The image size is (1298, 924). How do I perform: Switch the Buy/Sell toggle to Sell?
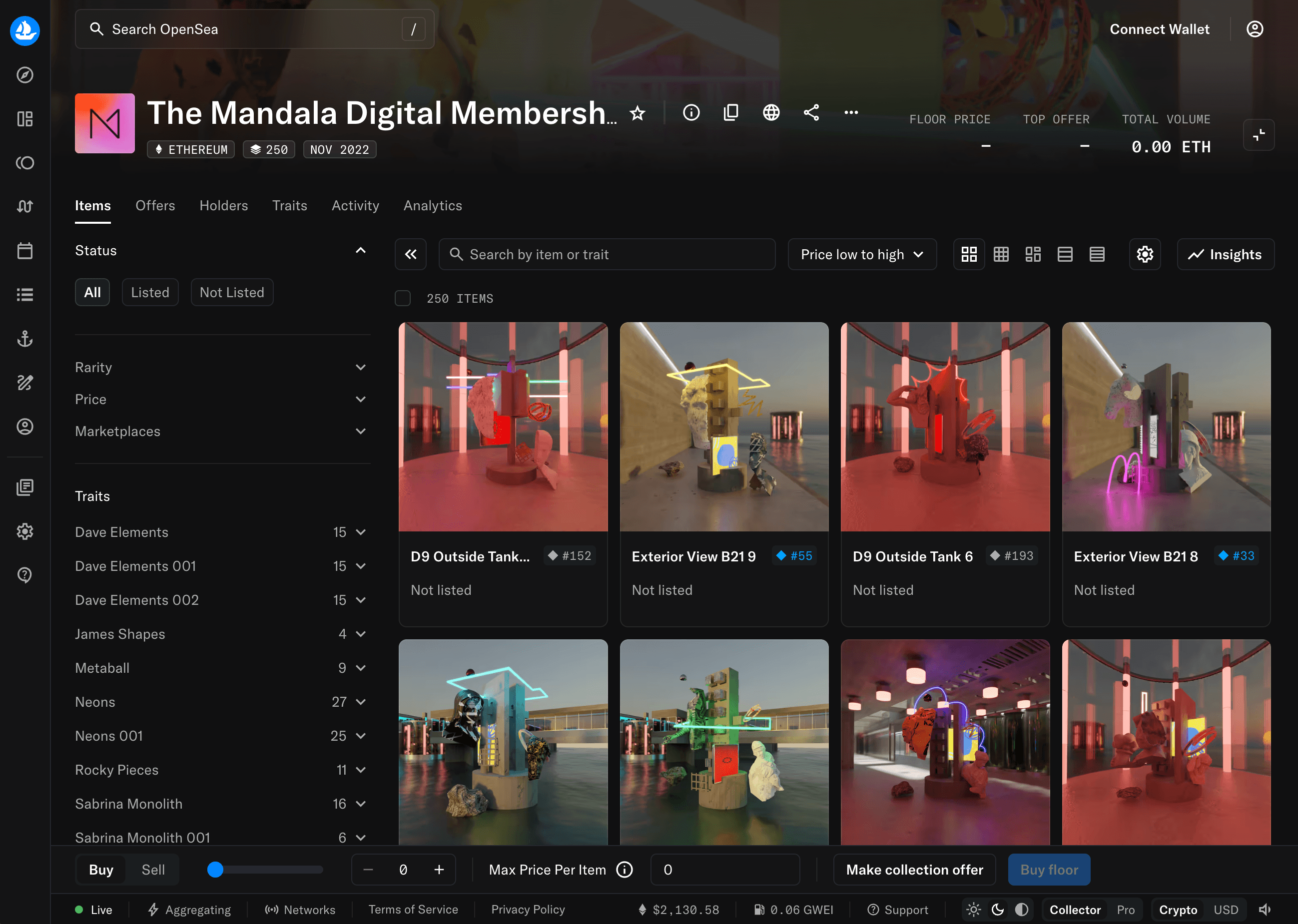152,870
